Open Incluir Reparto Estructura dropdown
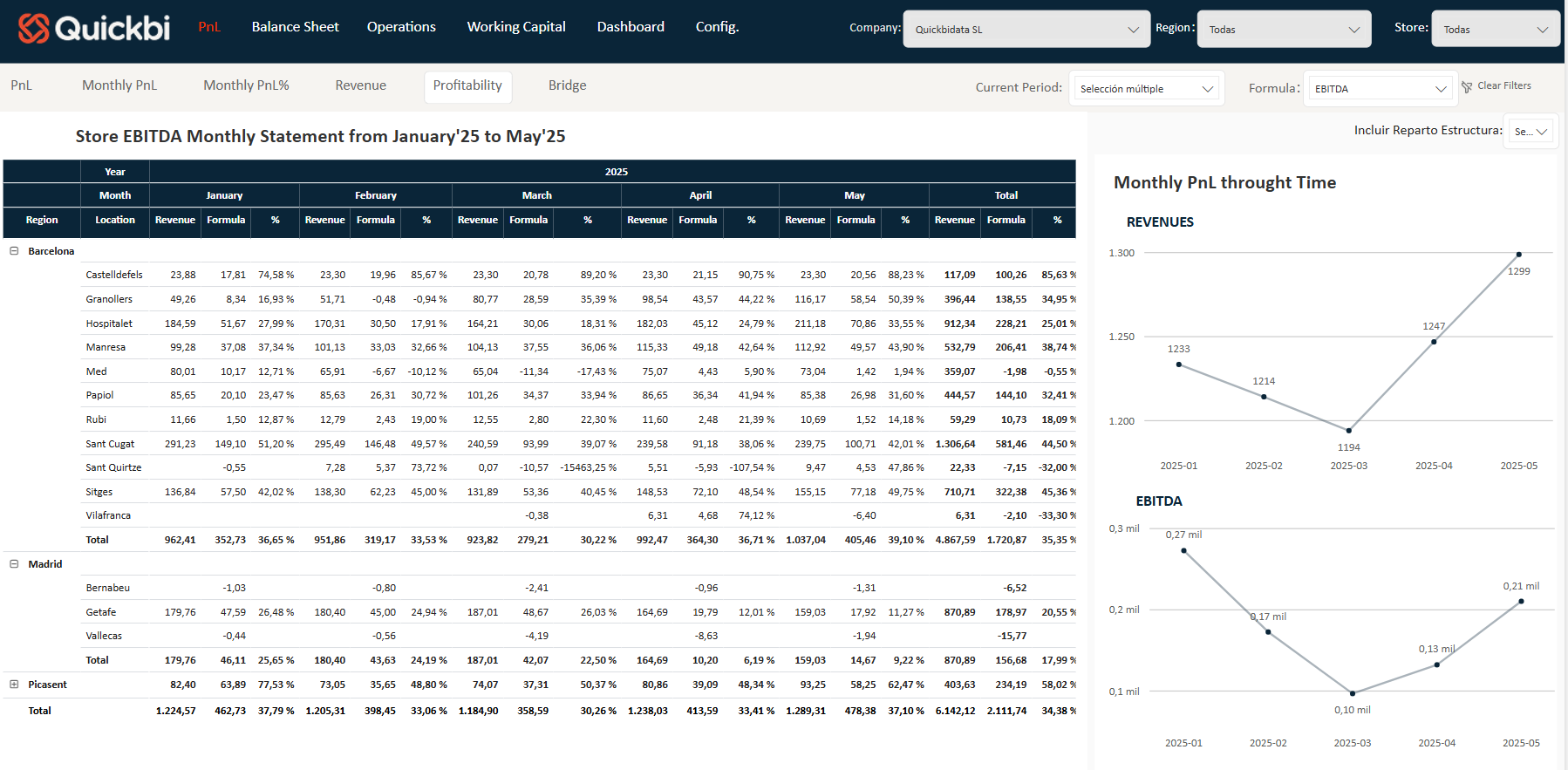 click(1531, 132)
